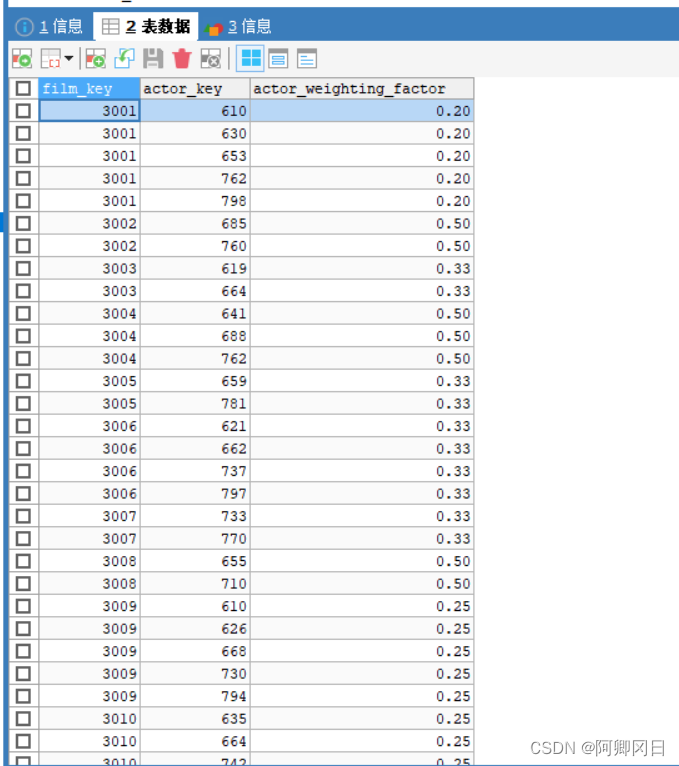This screenshot has height=766, width=679.
Task: Sort by the actor_key column header
Action: pos(194,89)
